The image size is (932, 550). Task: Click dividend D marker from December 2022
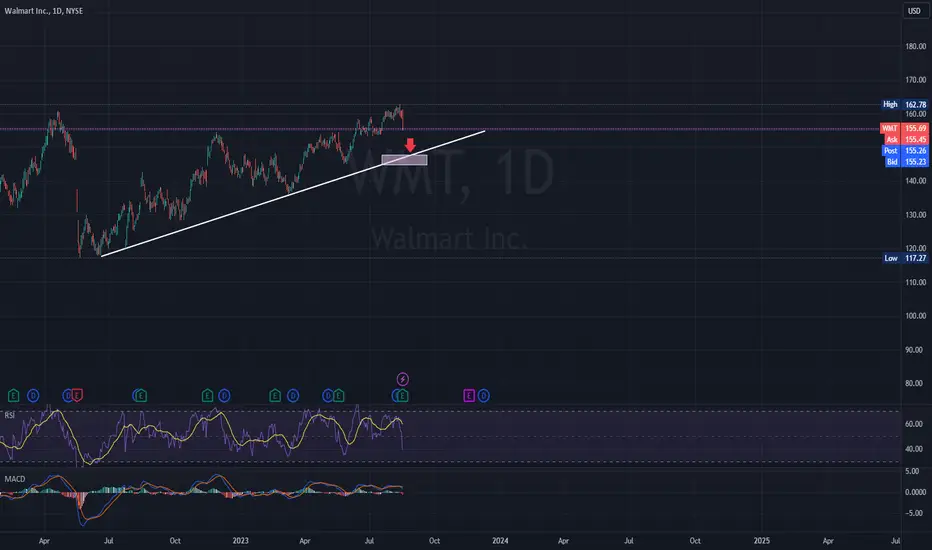[x=224, y=395]
